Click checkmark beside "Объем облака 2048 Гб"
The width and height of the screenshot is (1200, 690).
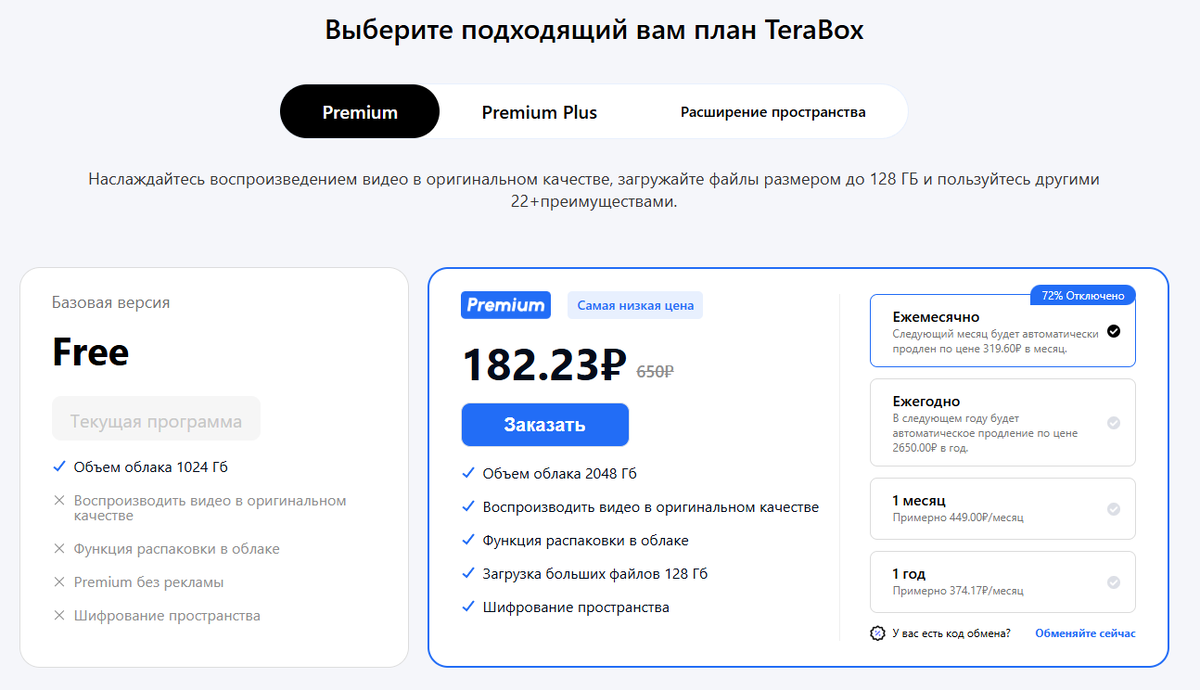coord(468,473)
